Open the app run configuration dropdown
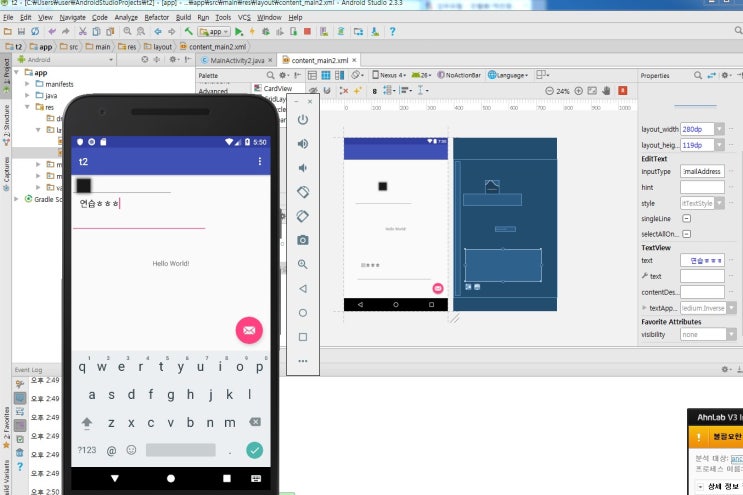Screen dimensions: 743x495 click(x=215, y=32)
